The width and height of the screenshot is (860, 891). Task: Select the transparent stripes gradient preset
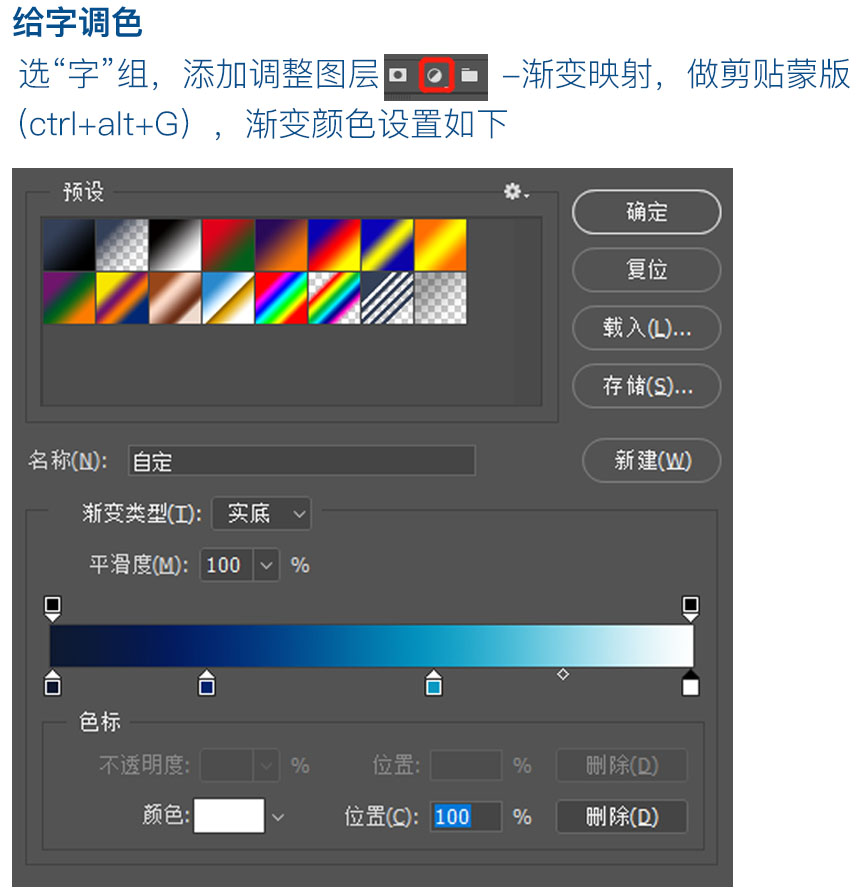[387, 298]
